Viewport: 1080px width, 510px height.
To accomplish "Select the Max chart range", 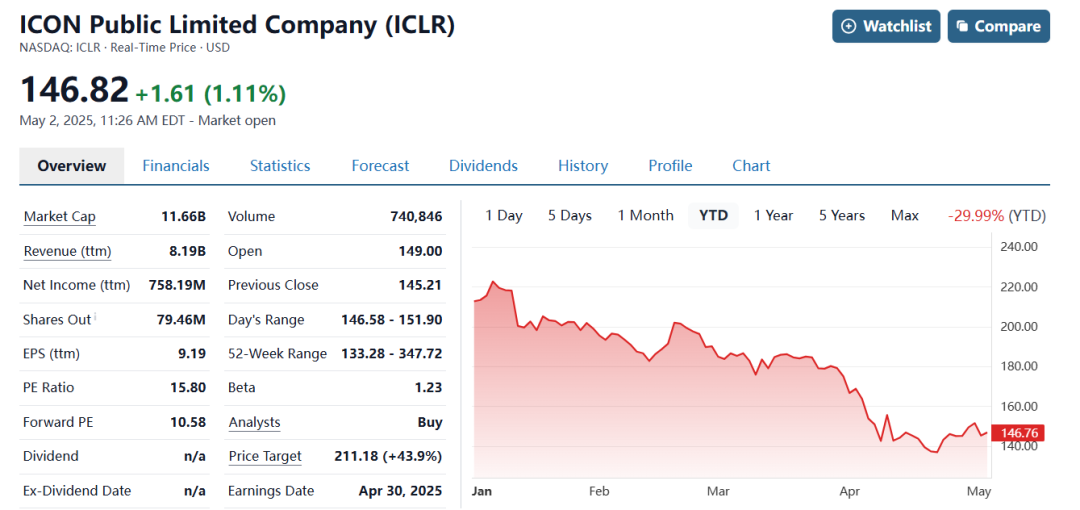I will point(905,215).
